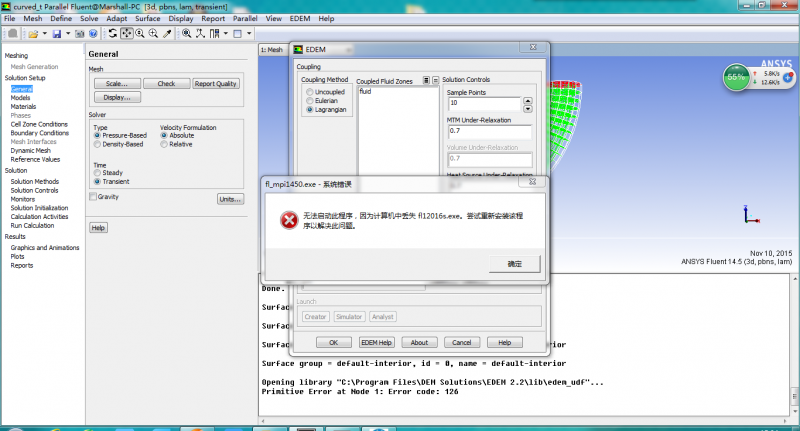Click the EDEM dialog title icon
The height and width of the screenshot is (431, 800).
click(297, 49)
